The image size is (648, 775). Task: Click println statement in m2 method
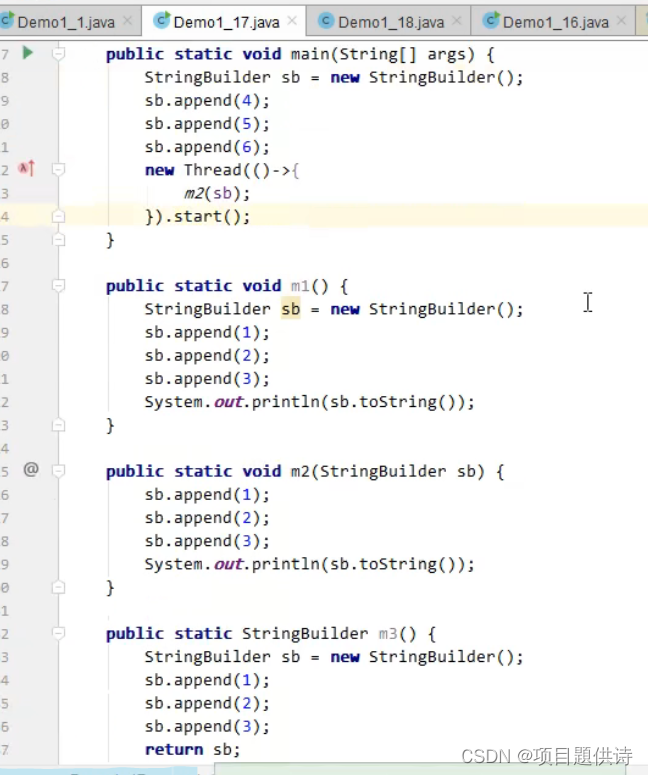tap(309, 564)
